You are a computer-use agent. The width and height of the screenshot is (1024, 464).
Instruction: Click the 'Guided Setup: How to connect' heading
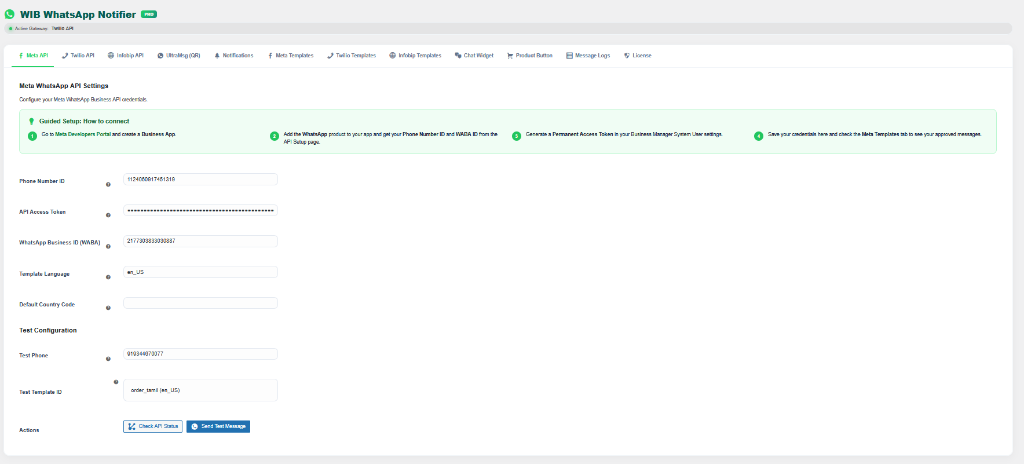click(84, 121)
